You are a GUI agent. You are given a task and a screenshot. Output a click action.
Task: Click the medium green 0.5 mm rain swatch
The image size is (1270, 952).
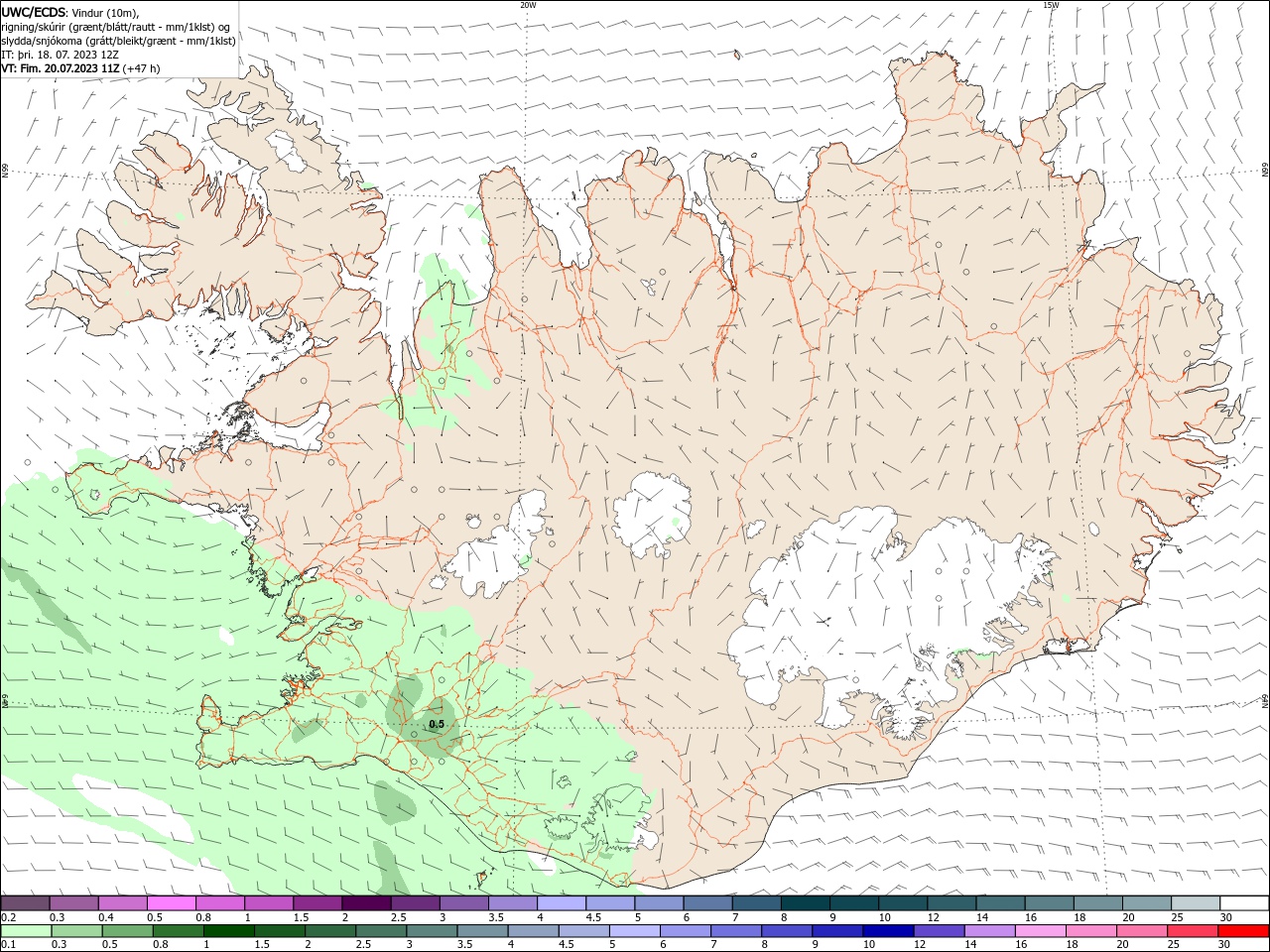(x=127, y=931)
